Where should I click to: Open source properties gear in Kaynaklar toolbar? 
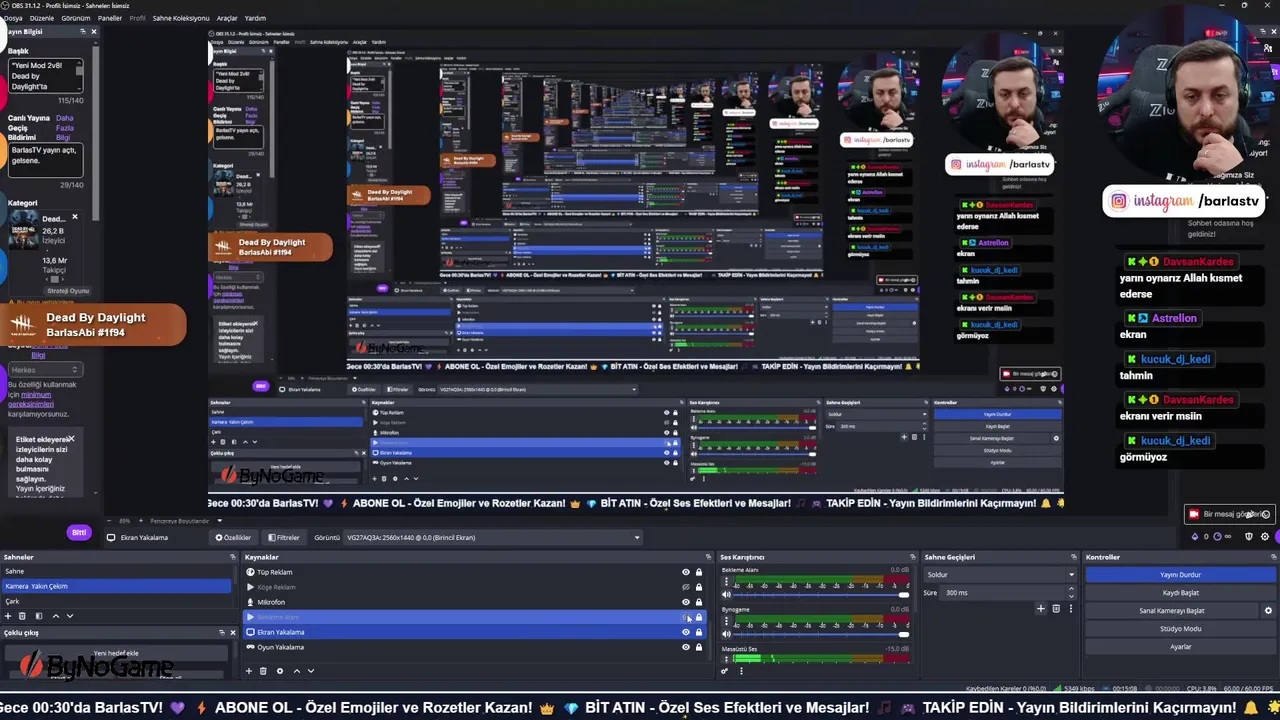click(280, 671)
